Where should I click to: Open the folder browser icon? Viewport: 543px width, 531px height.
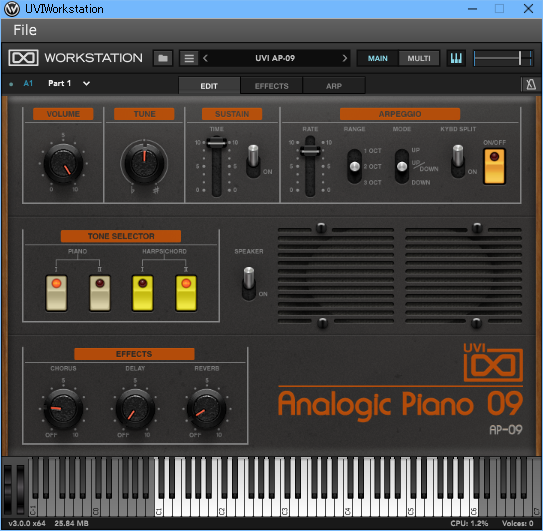163,58
